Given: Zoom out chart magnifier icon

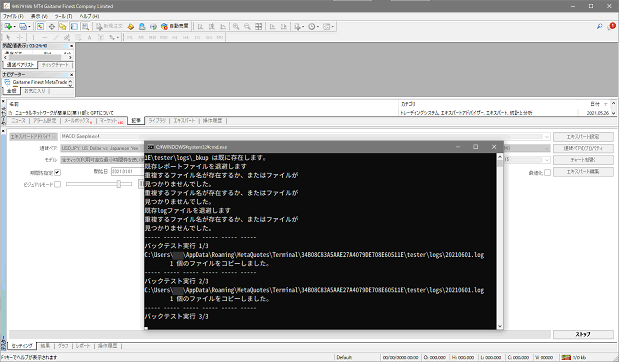Looking at the screenshot, I should point(247,26).
